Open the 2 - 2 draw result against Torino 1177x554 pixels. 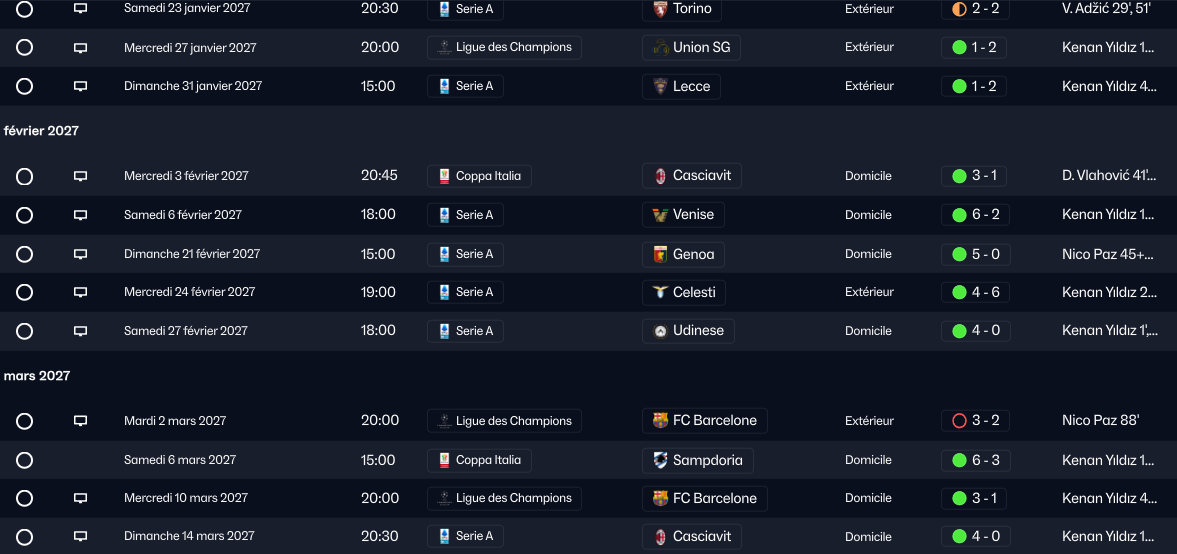coord(975,9)
